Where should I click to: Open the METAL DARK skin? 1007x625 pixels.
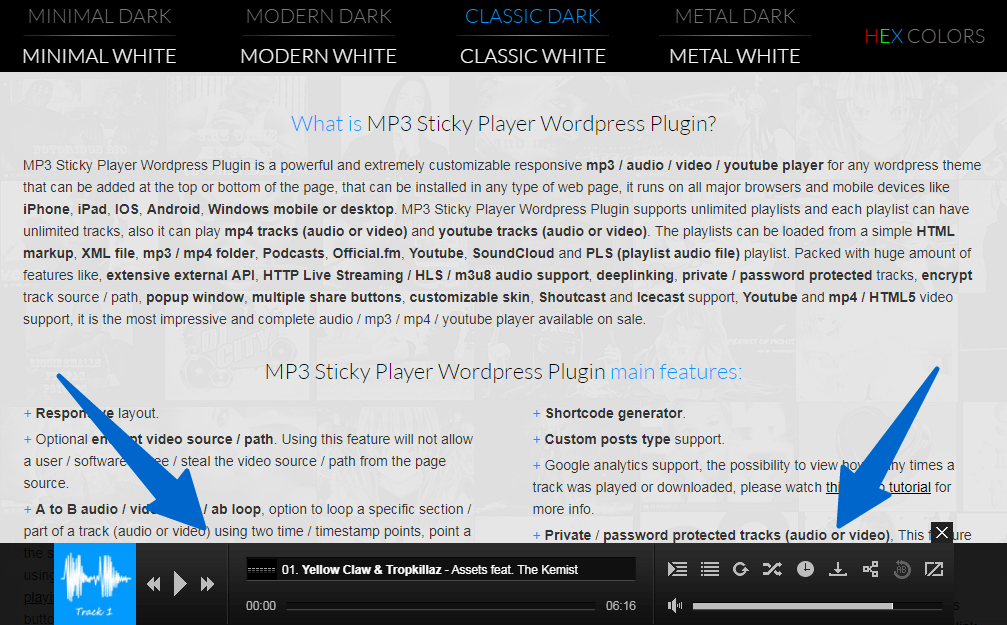[734, 16]
